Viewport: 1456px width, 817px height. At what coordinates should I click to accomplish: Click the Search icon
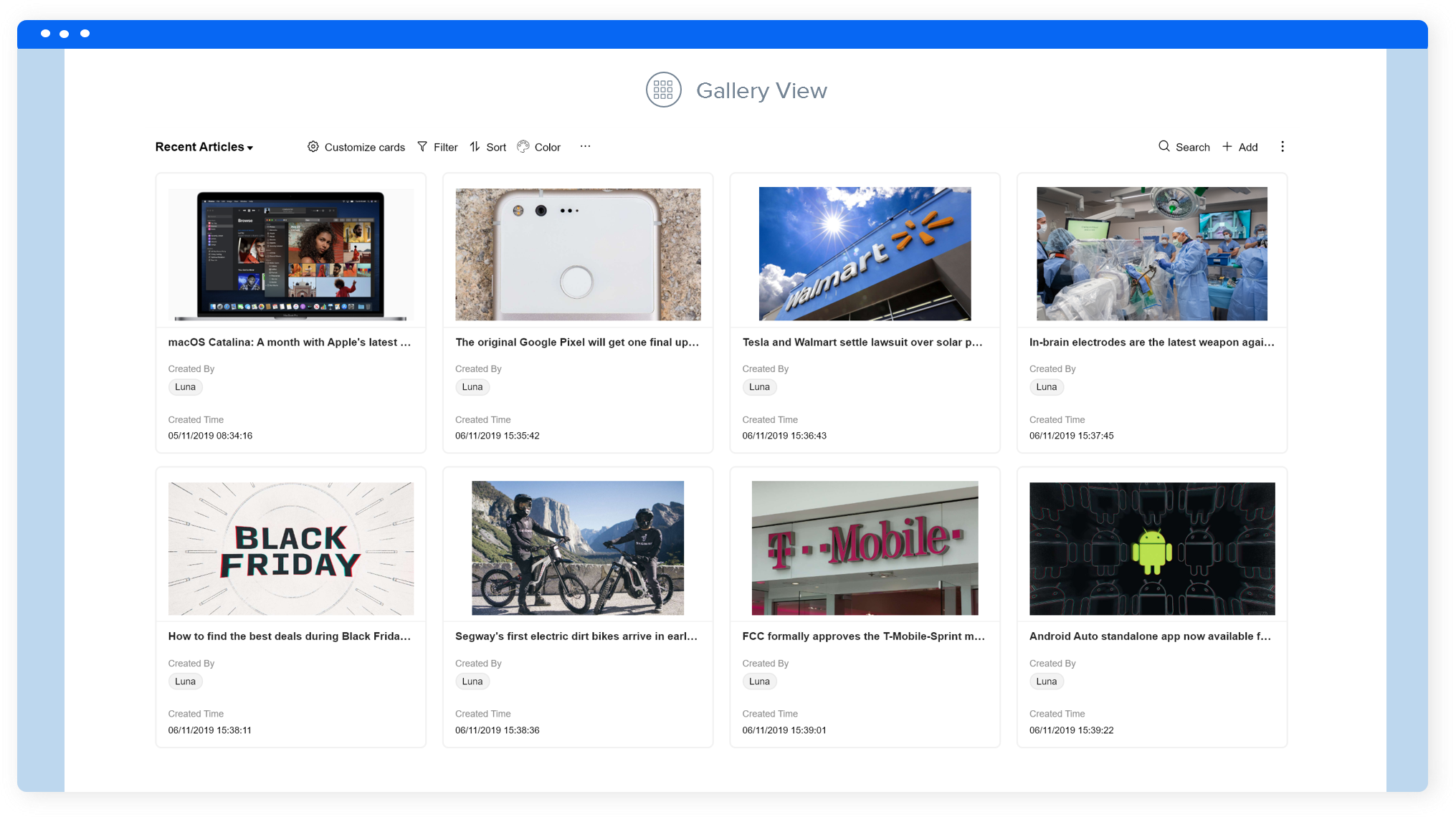coord(1165,147)
